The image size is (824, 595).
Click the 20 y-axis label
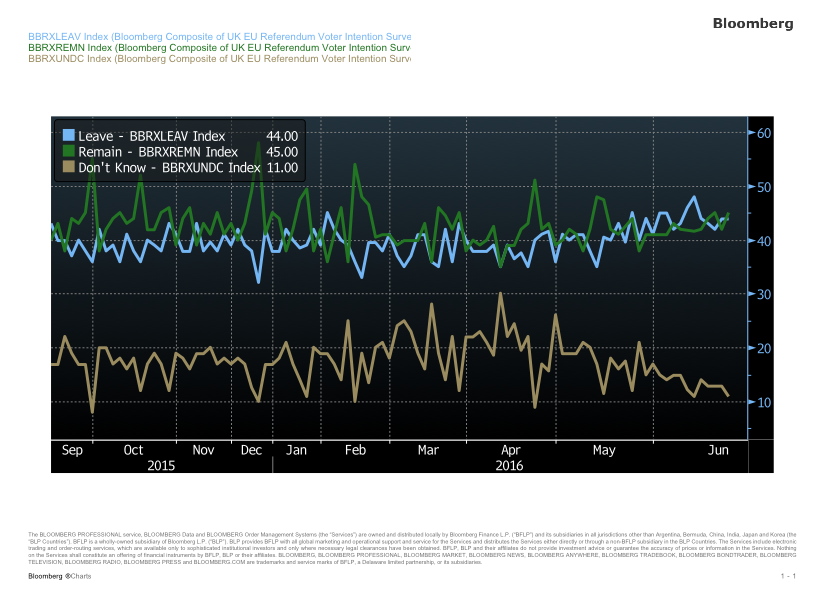764,348
